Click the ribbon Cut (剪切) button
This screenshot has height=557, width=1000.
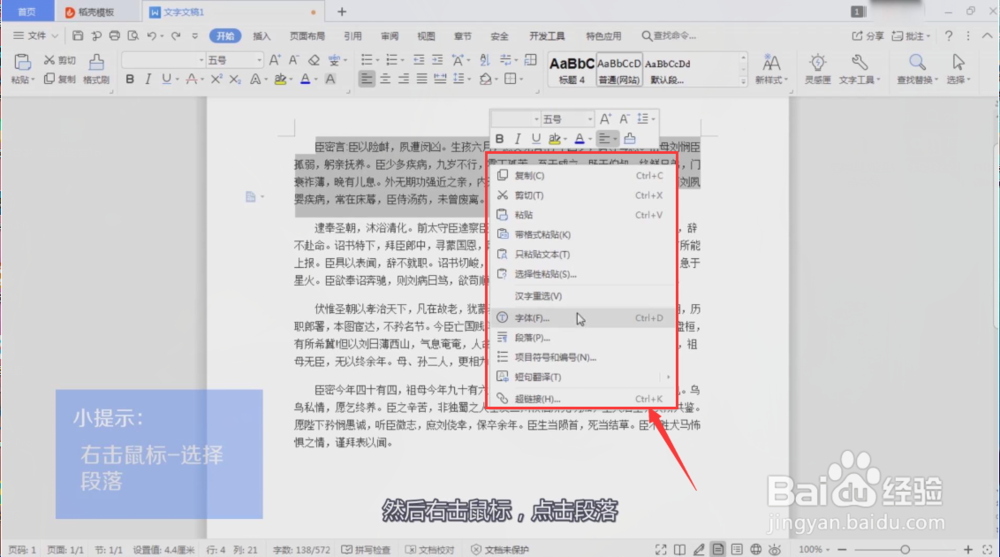point(60,60)
